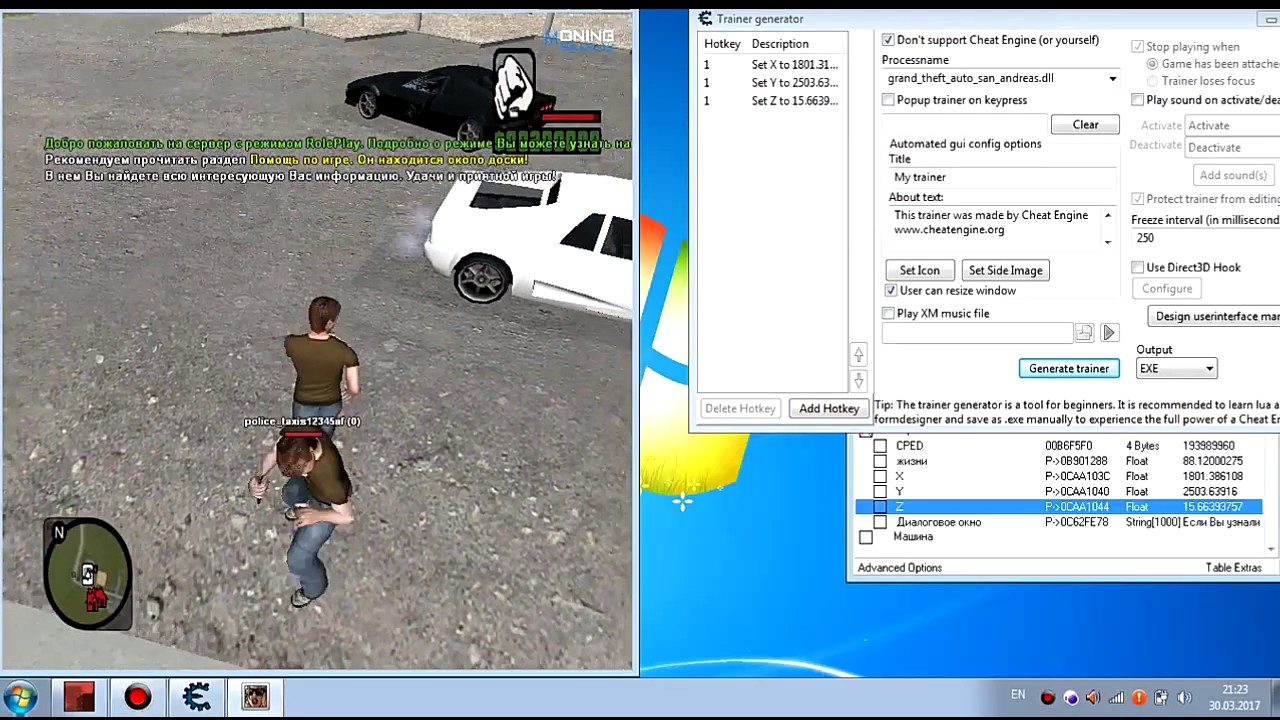1280x720 pixels.
Task: Click the Generate trainer button
Action: point(1069,369)
